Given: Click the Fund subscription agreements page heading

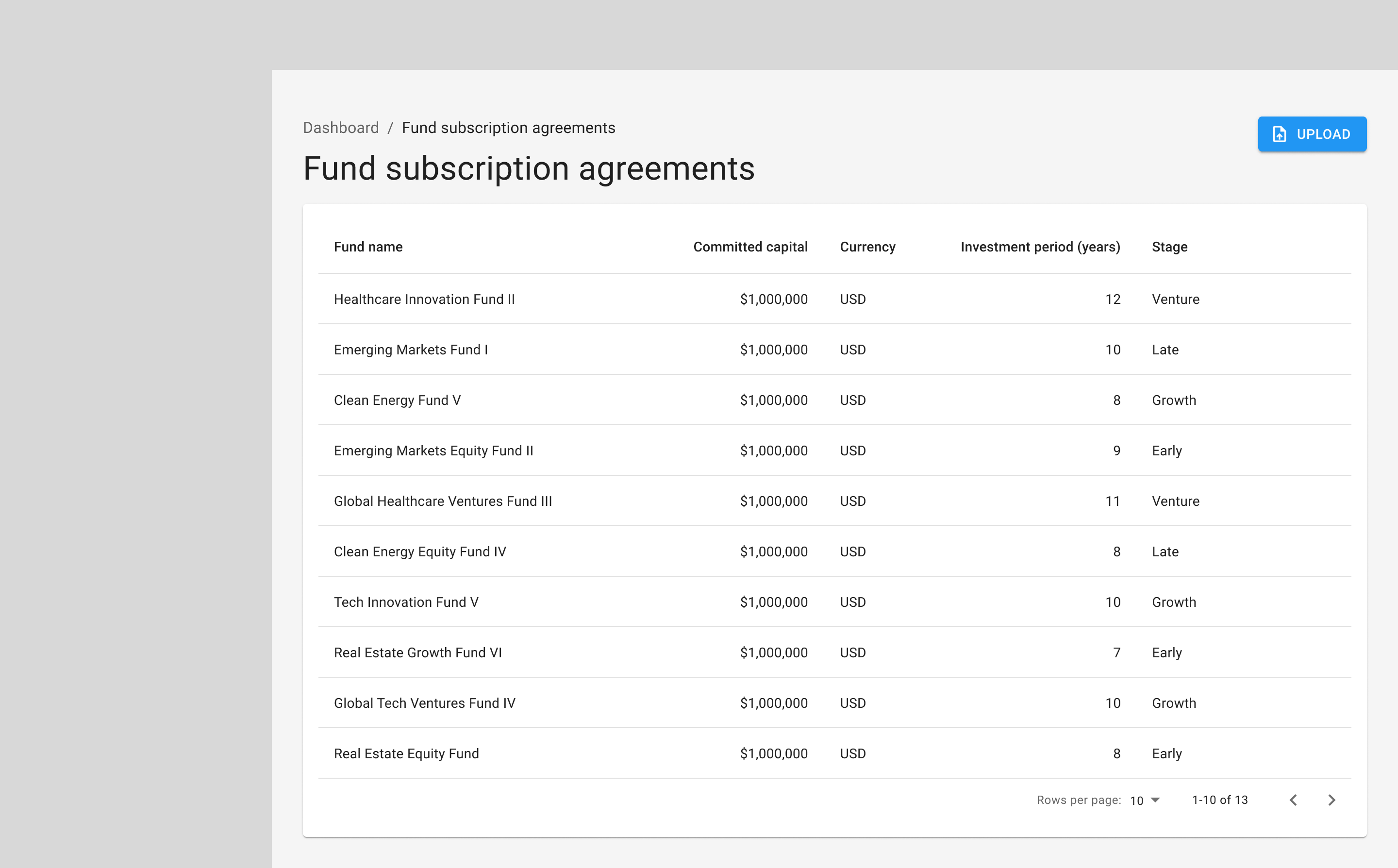Looking at the screenshot, I should click(x=529, y=169).
